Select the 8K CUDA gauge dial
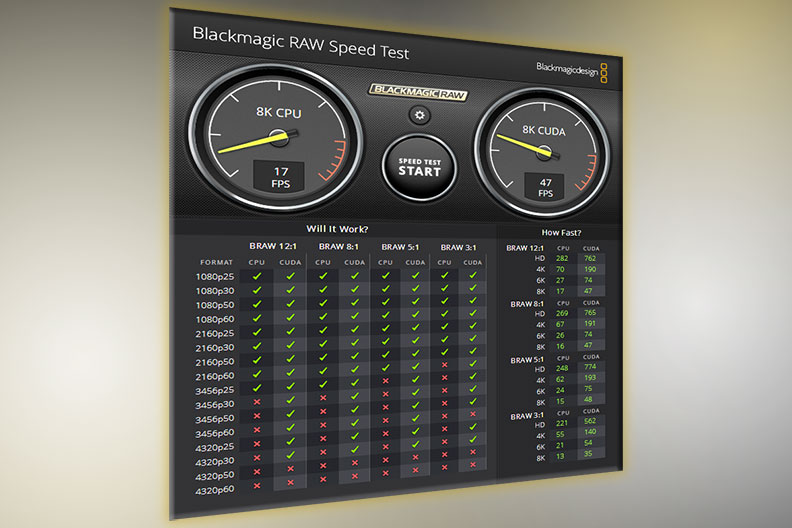Viewport: 792px width, 528px height. (x=543, y=153)
